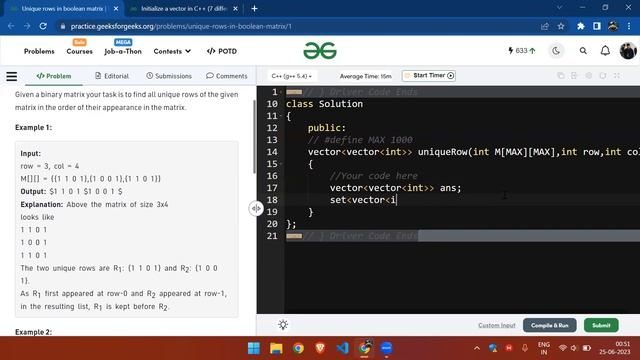
Task: Open the hamburger sidebar menu
Action: 12,76
